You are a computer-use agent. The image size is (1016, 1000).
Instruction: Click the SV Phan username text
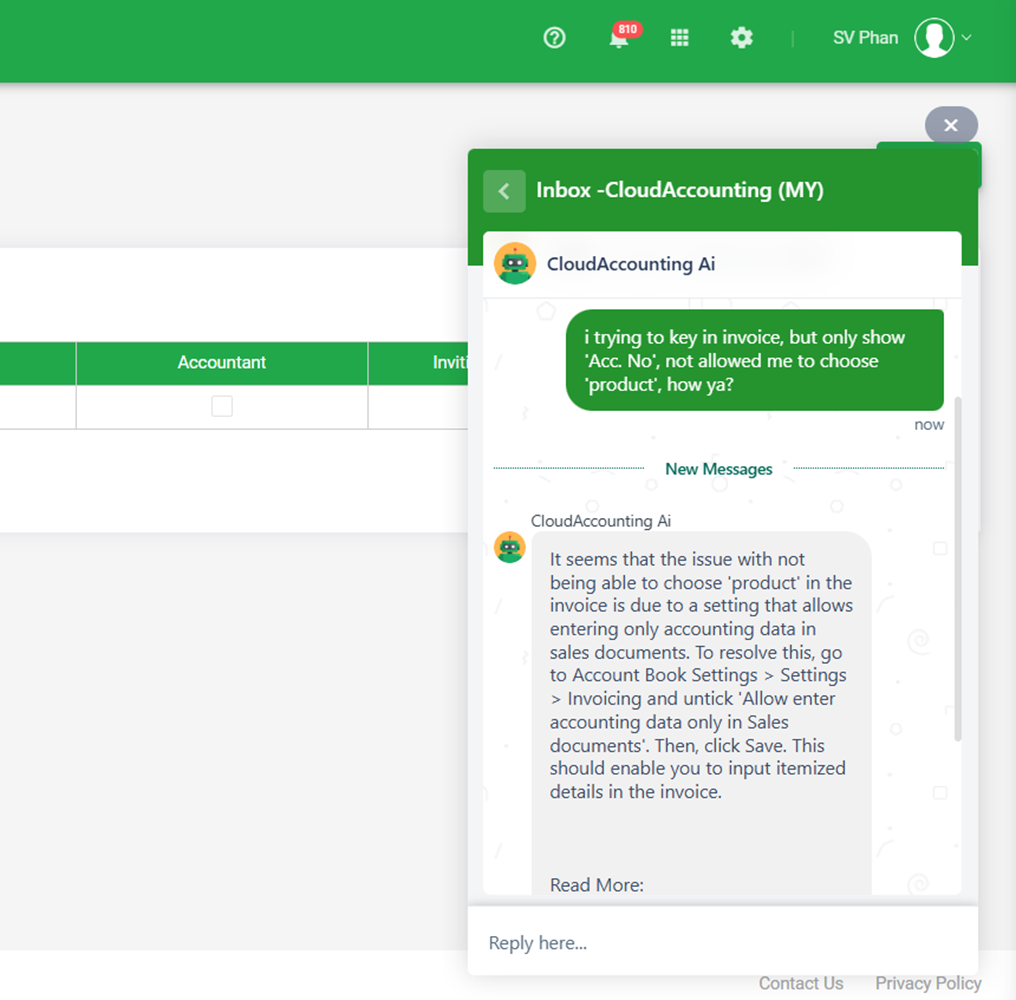pos(865,38)
